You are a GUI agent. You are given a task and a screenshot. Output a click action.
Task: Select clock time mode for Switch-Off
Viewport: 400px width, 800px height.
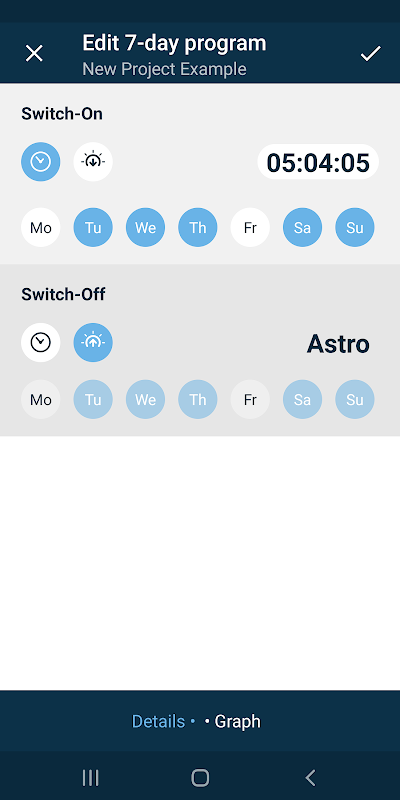41,342
